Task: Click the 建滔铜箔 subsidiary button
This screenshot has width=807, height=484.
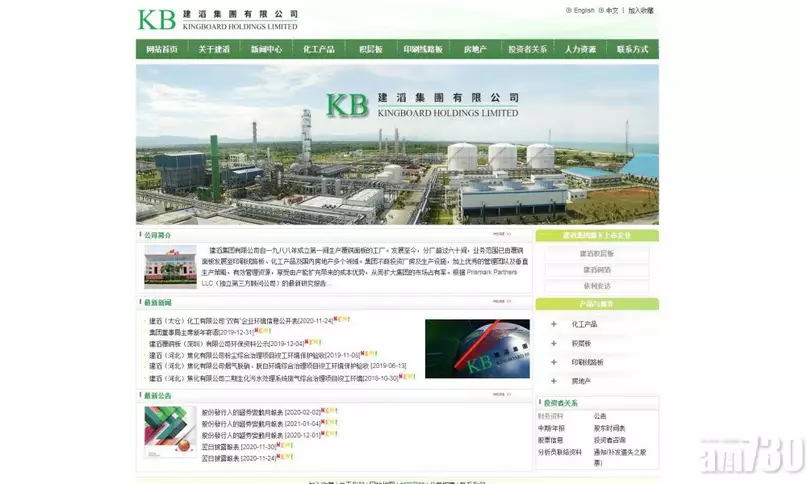Action: tap(597, 270)
